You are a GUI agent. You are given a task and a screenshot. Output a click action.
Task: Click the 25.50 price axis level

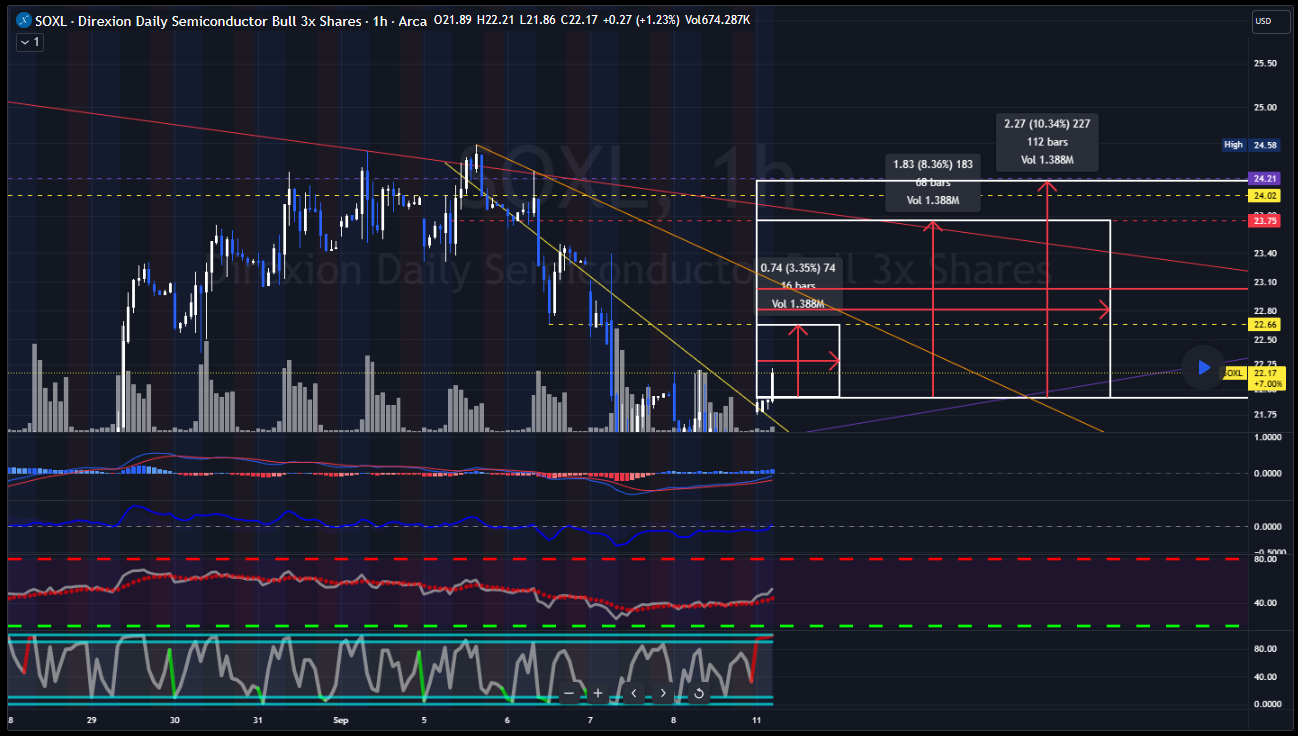pos(1264,63)
